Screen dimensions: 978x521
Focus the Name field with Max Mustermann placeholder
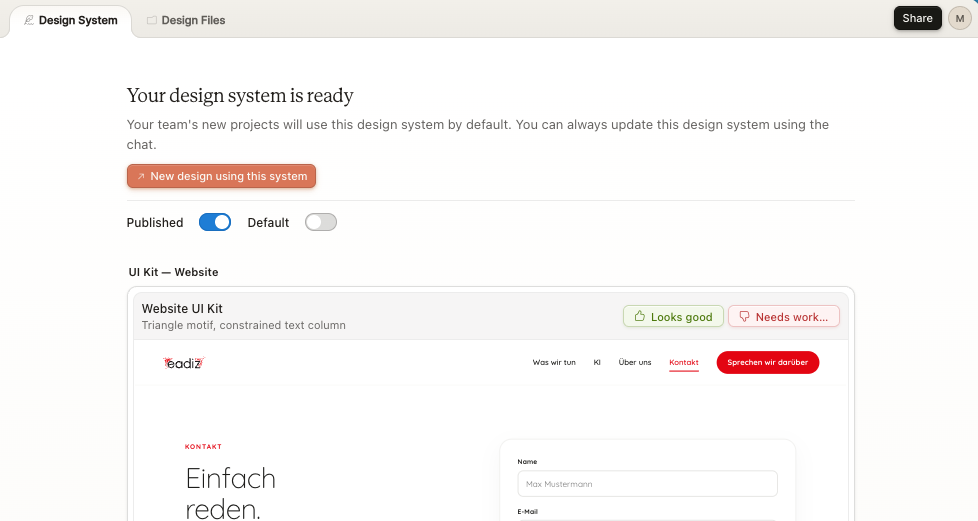[x=647, y=484]
